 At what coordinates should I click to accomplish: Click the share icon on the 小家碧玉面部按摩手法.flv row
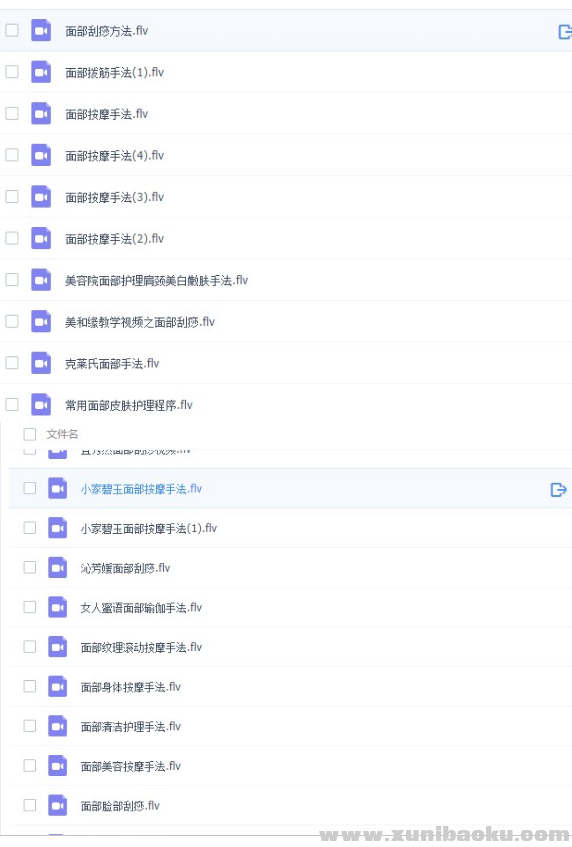tap(558, 489)
